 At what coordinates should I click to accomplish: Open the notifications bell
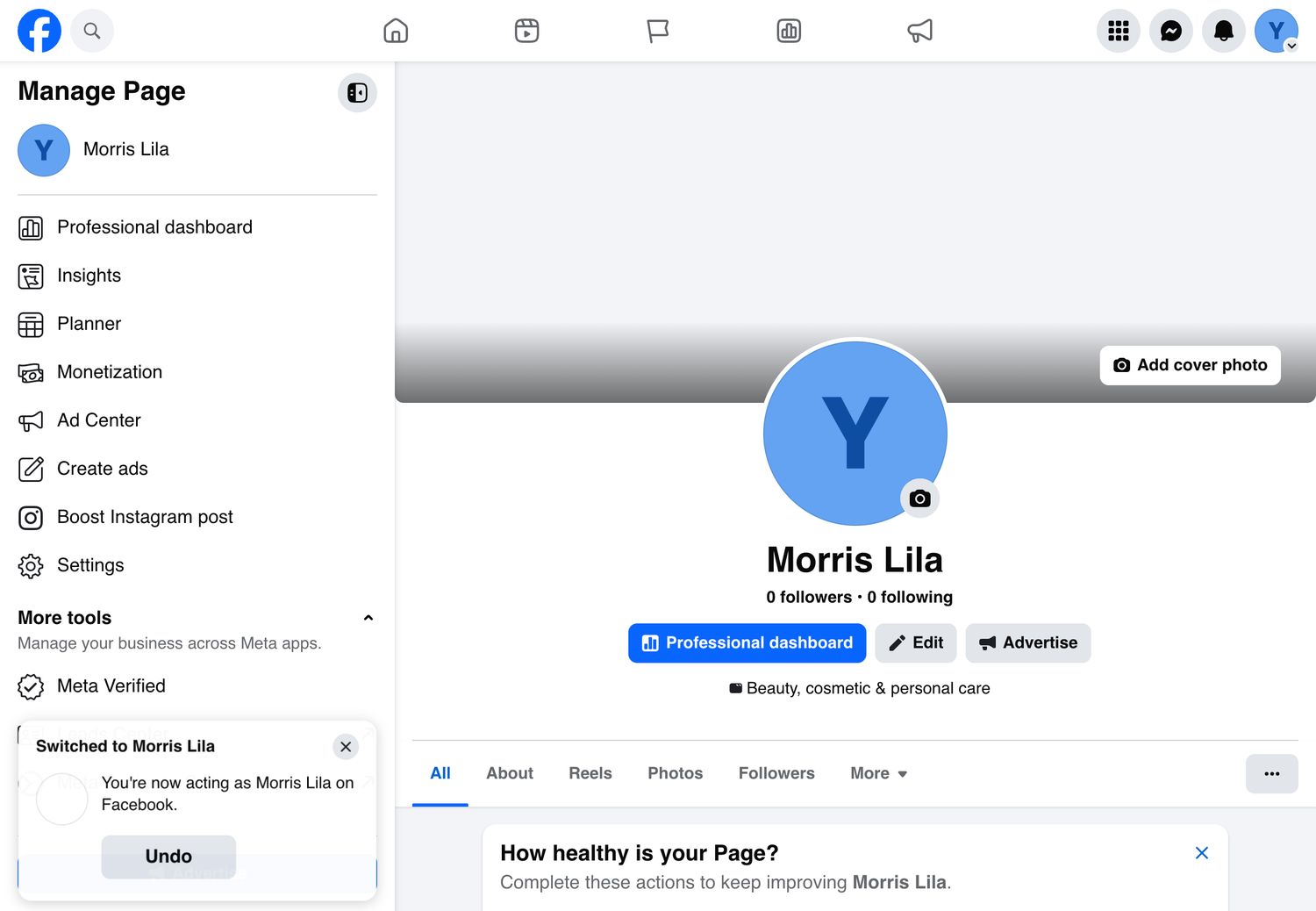pyautogui.click(x=1224, y=31)
